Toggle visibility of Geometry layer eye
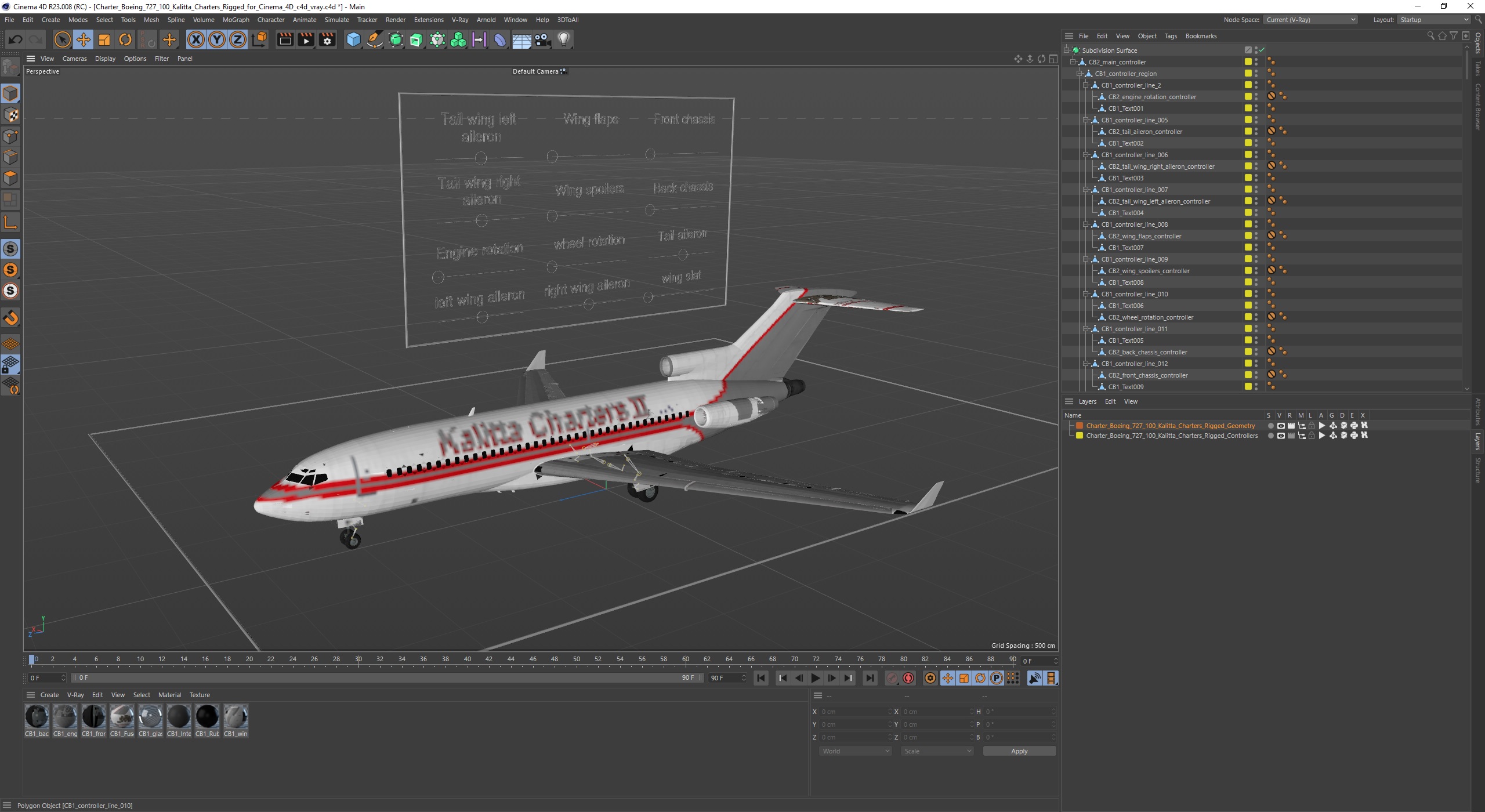1485x812 pixels. 1280,426
